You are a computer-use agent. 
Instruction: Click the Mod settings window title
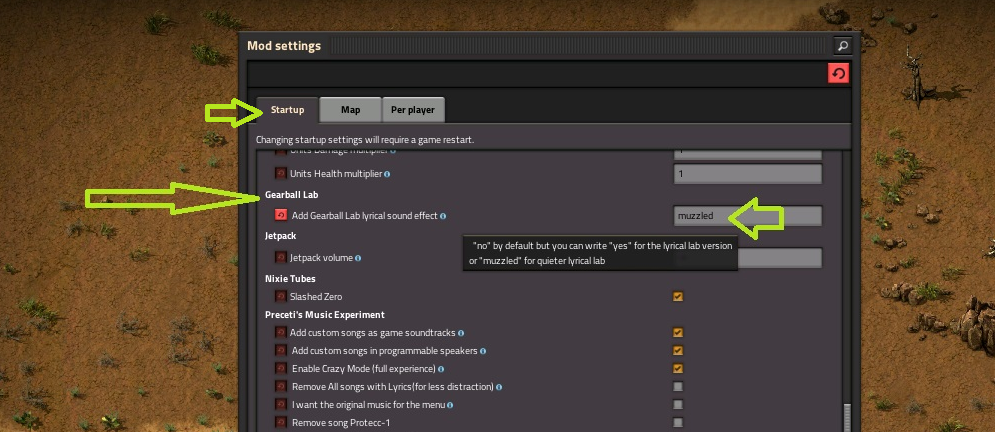284,46
